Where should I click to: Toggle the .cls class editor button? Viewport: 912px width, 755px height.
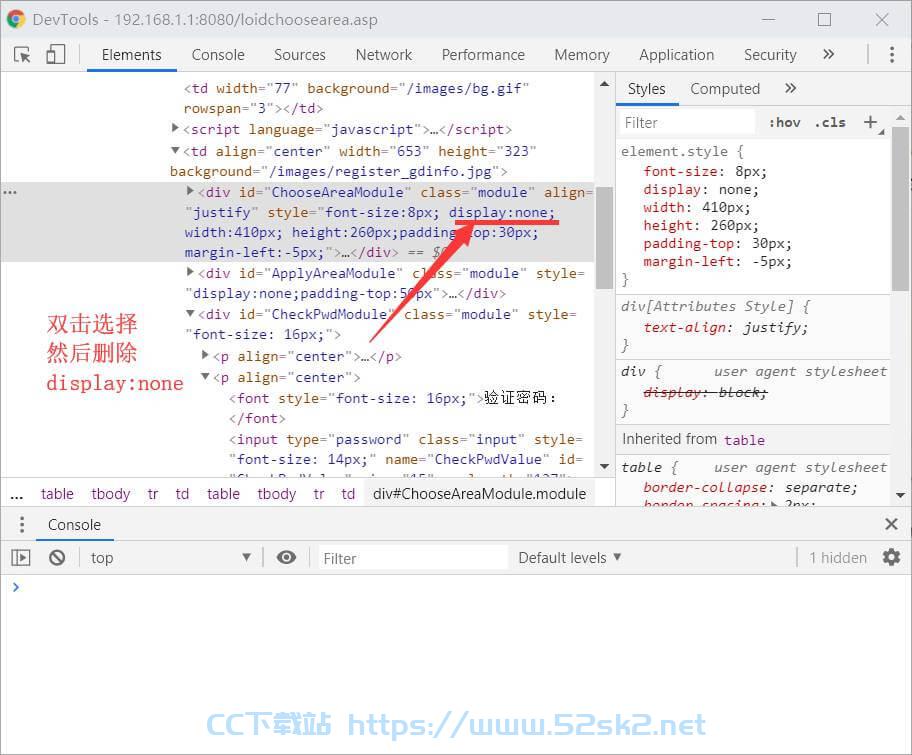830,123
